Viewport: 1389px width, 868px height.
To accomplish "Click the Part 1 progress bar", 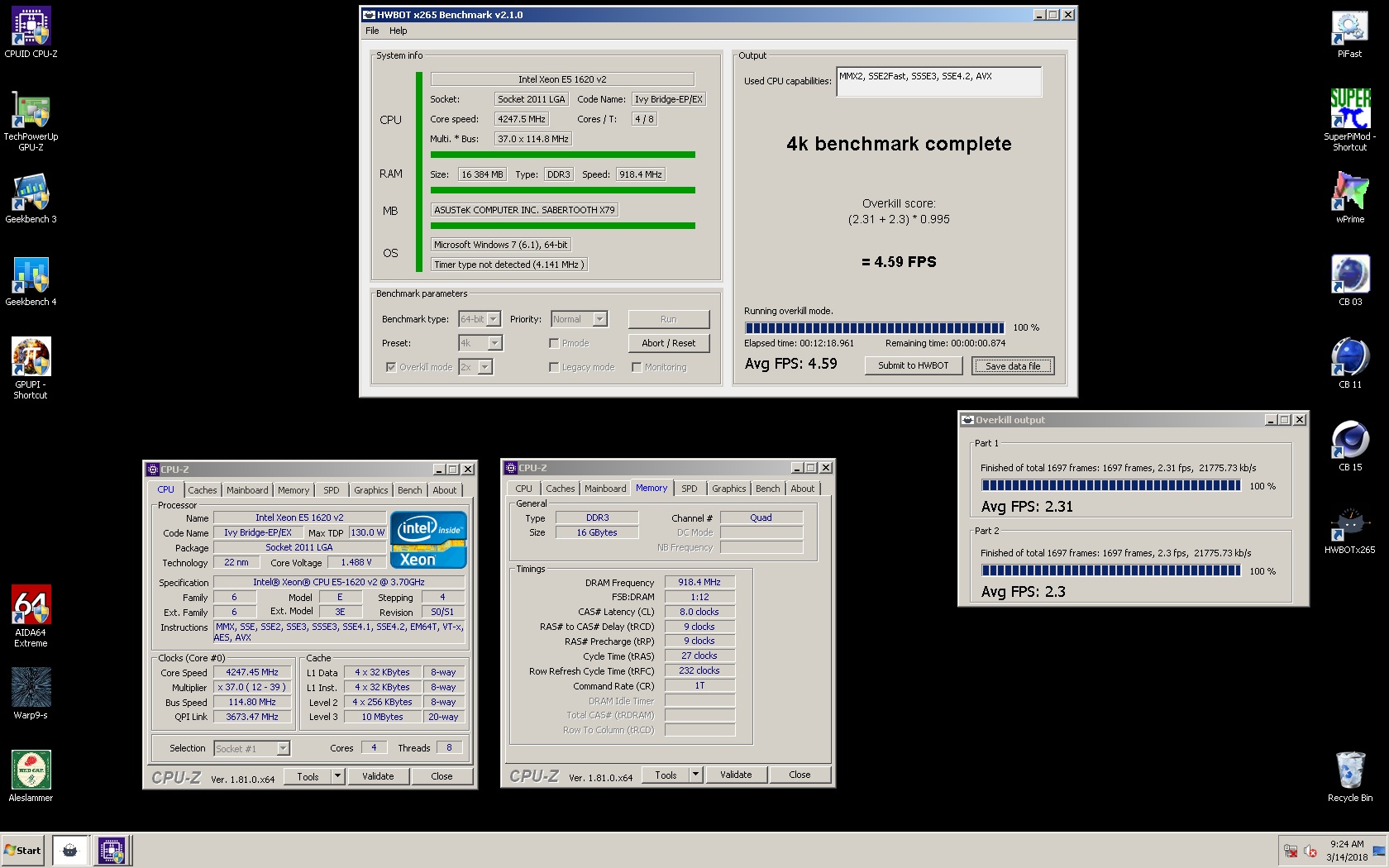I will (1110, 486).
